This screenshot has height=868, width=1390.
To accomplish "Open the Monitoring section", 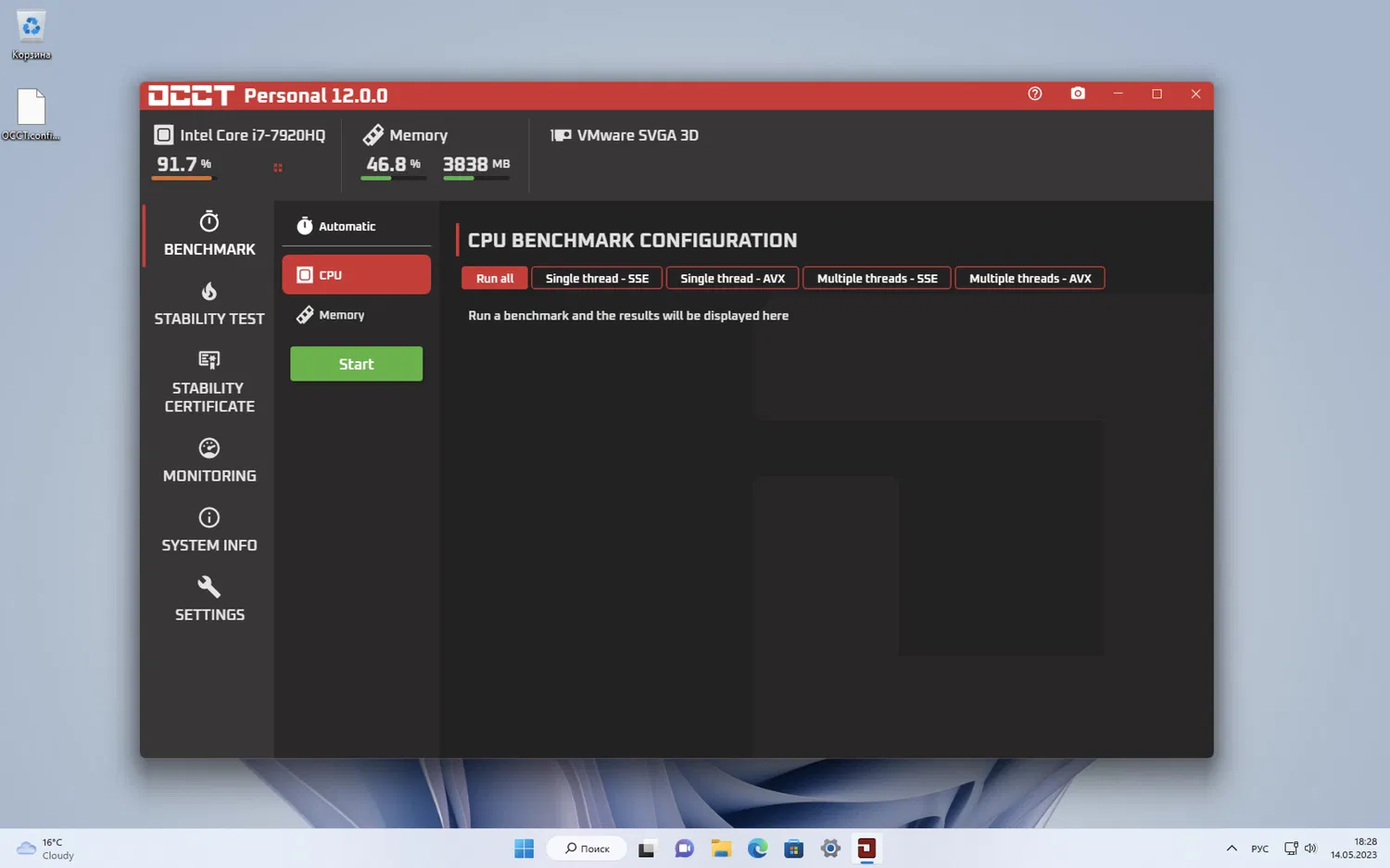I will [x=209, y=460].
